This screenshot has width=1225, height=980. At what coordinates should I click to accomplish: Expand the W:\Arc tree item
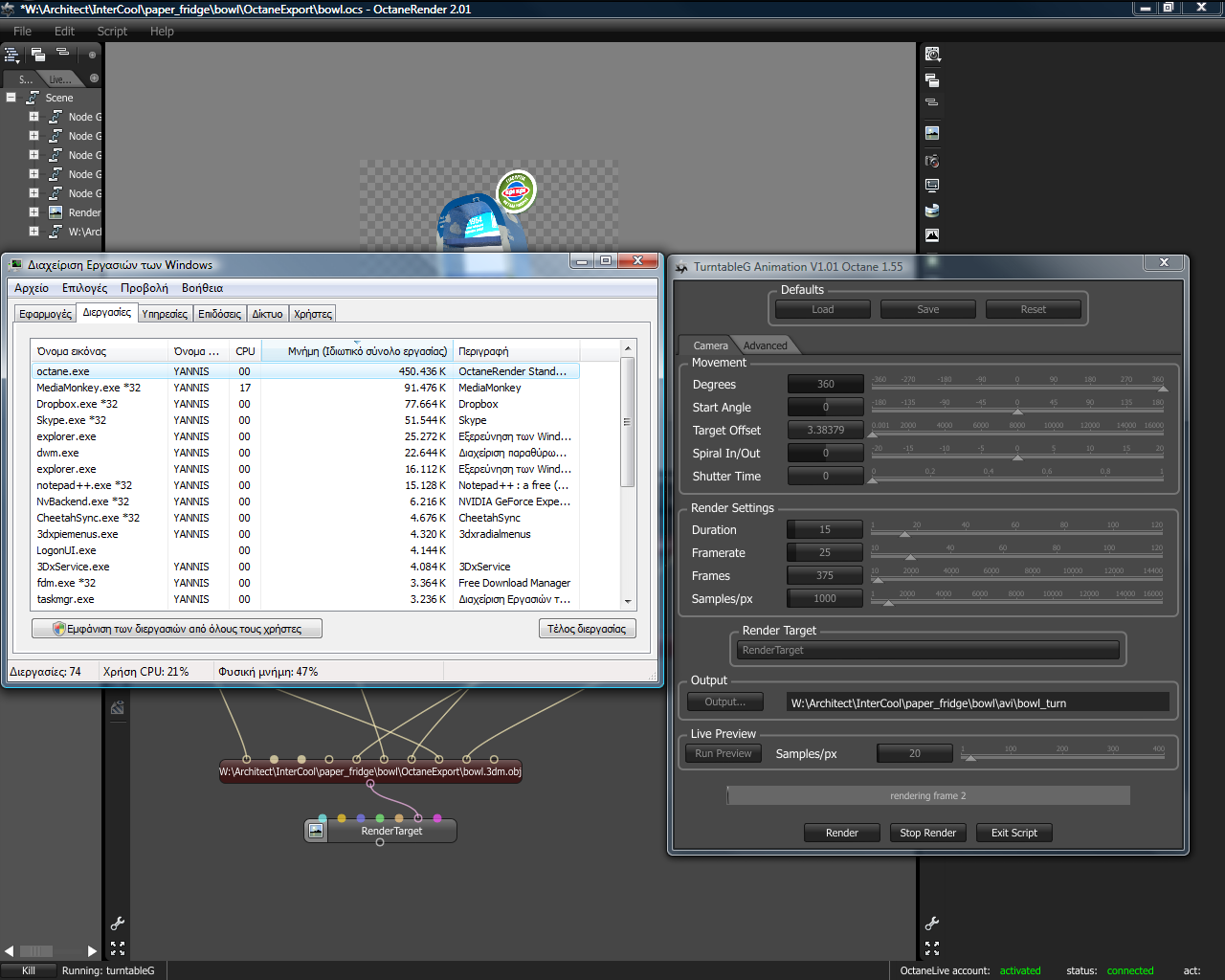point(33,232)
